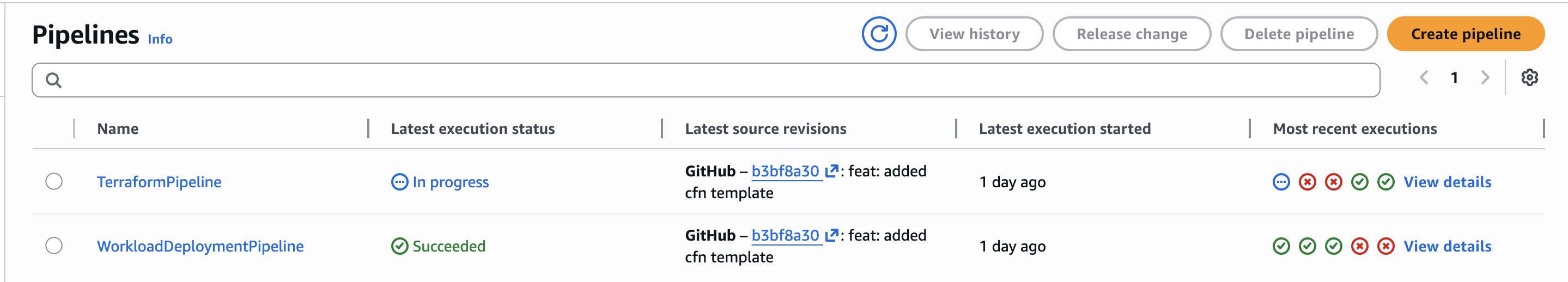This screenshot has width=1568, height=282.
Task: Select the TerraformPipeline radio button
Action: pyautogui.click(x=54, y=182)
